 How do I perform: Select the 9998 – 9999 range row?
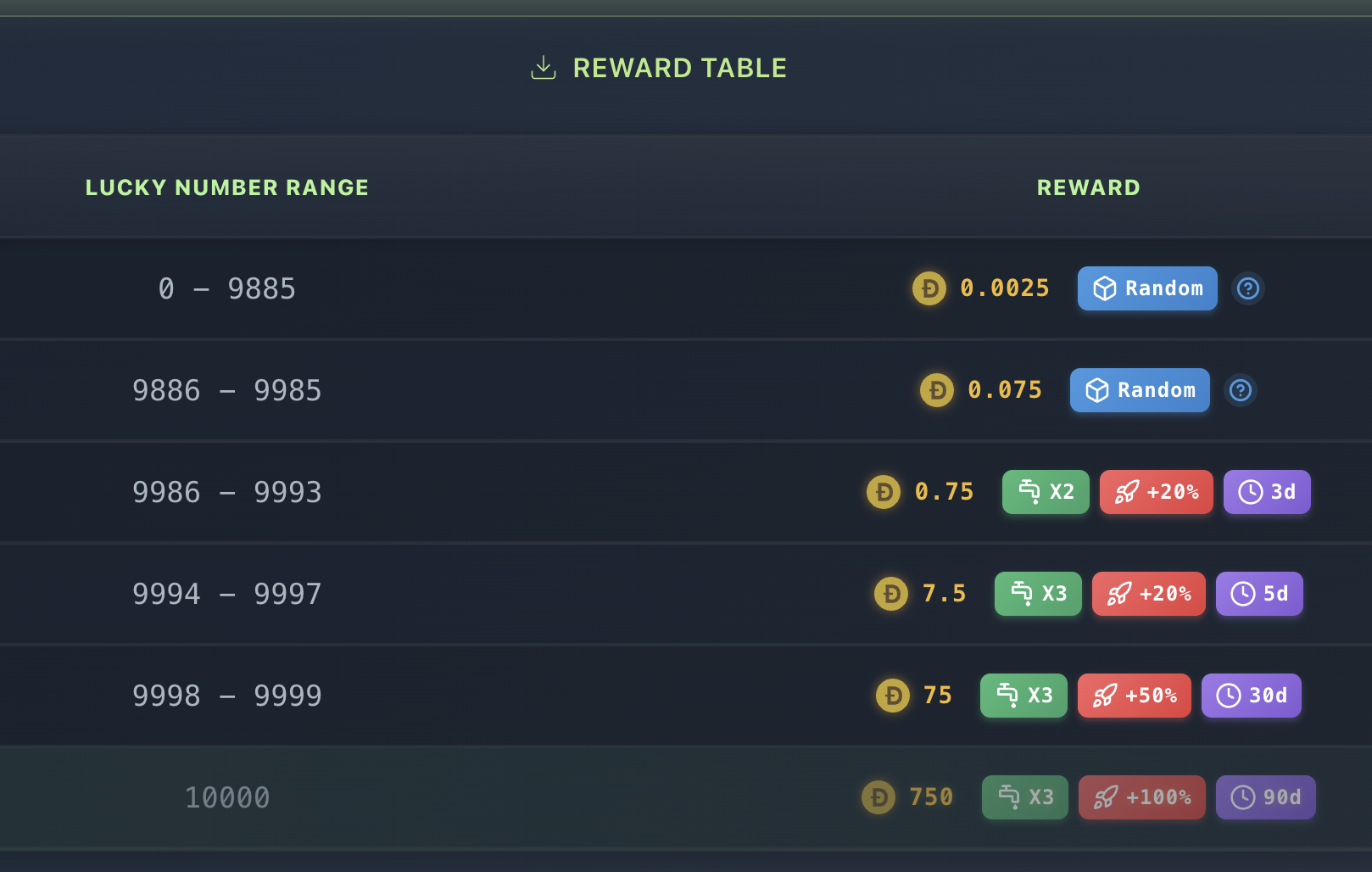tap(226, 696)
